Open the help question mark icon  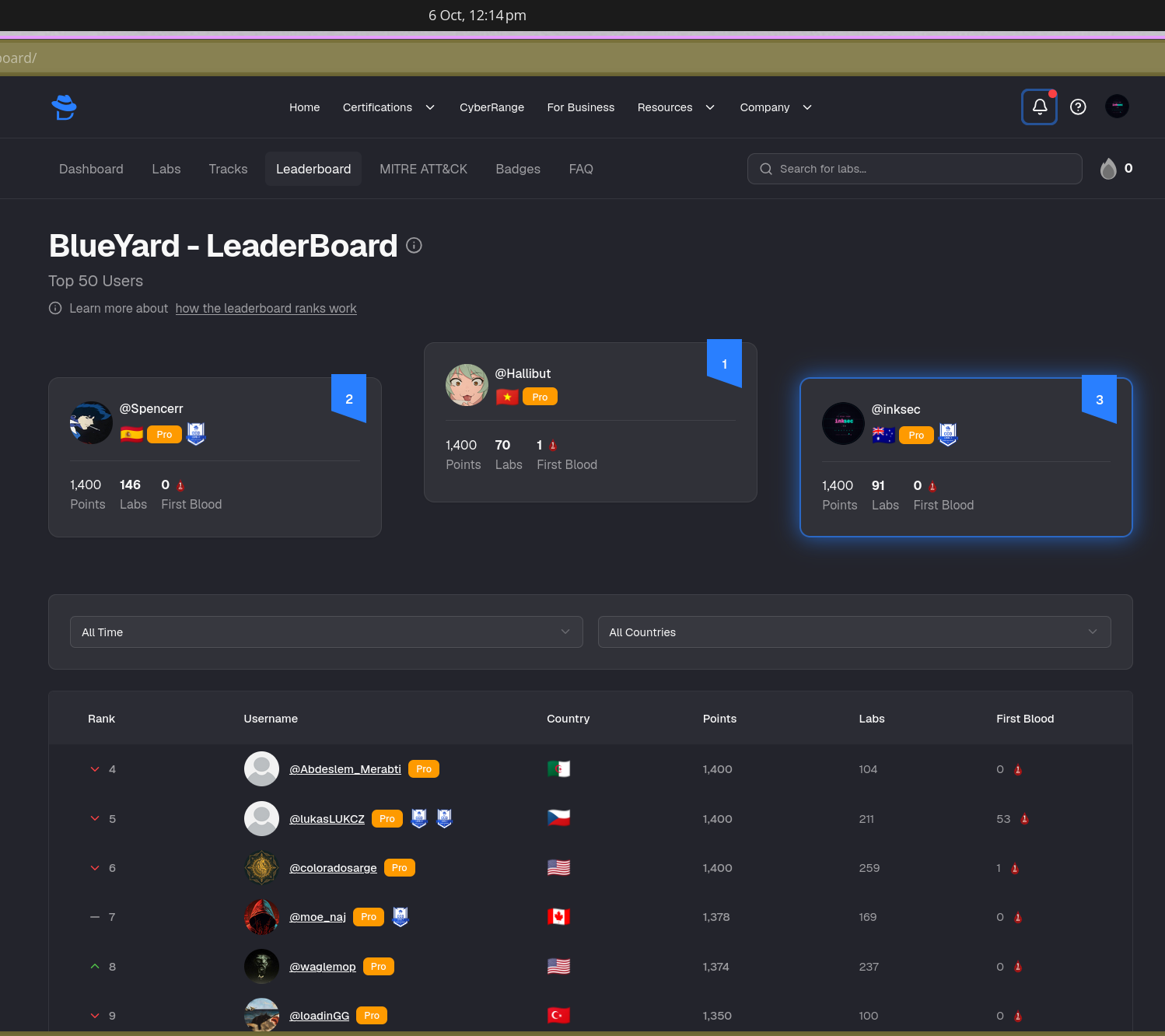pos(1078,107)
